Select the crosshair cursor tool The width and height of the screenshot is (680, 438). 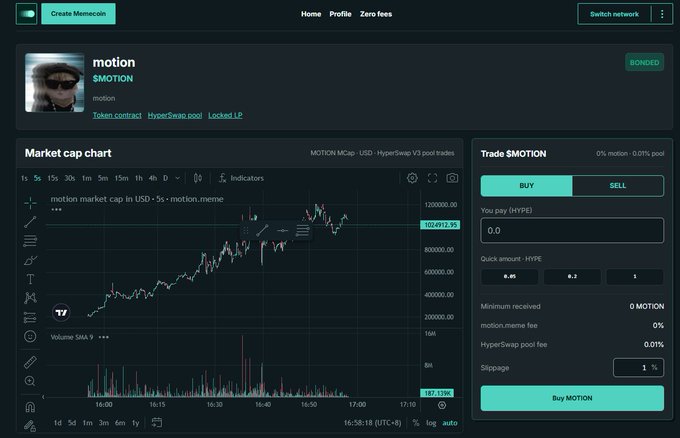30,203
